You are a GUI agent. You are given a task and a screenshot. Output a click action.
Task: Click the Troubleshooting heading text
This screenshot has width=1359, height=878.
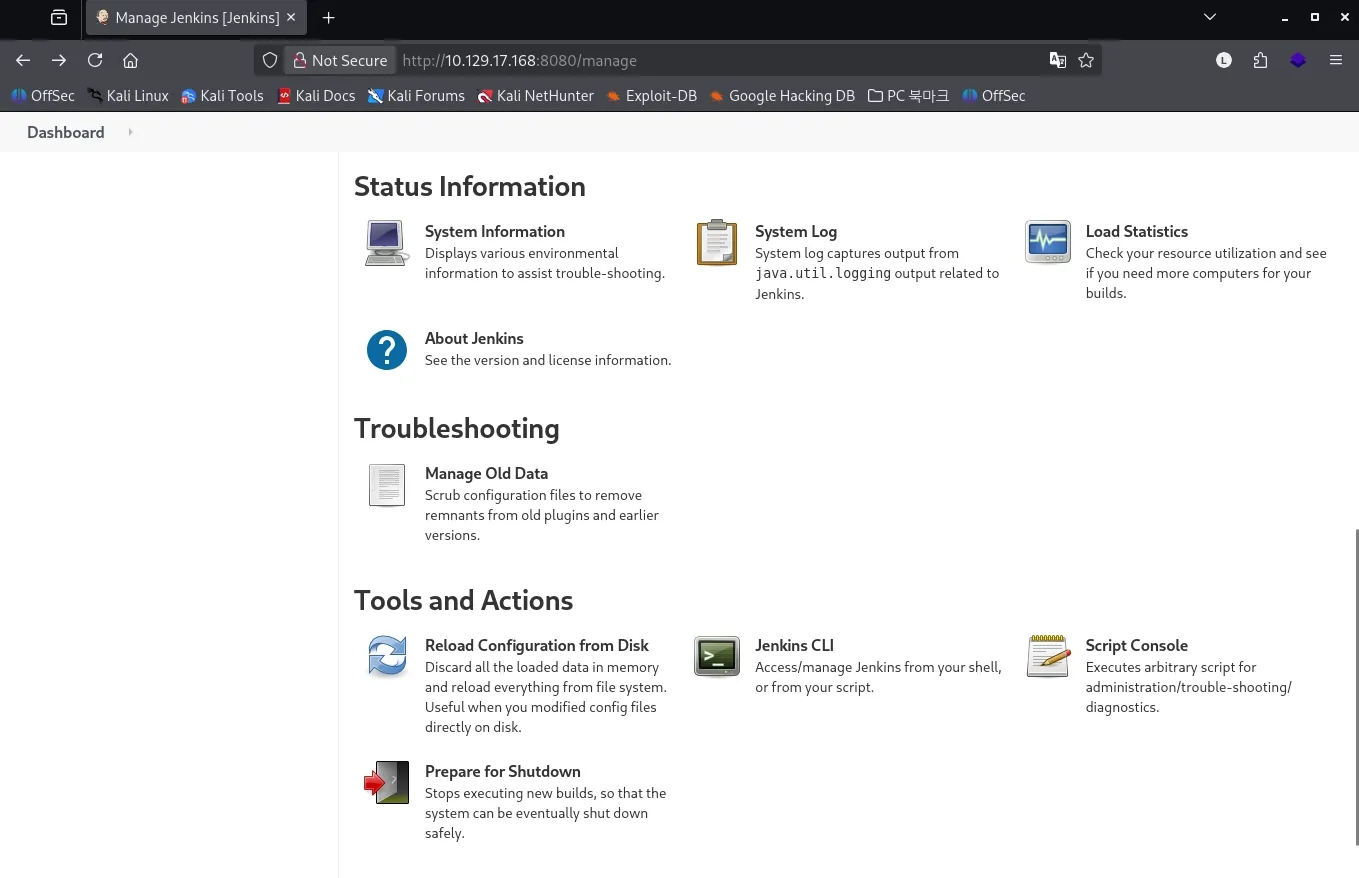[x=457, y=429]
